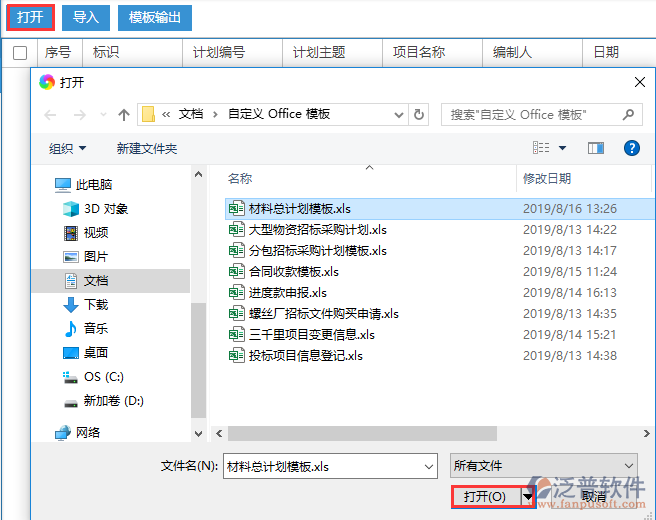Click the file list scroll left arrow
Viewport: 656px width, 520px height.
pos(219,433)
